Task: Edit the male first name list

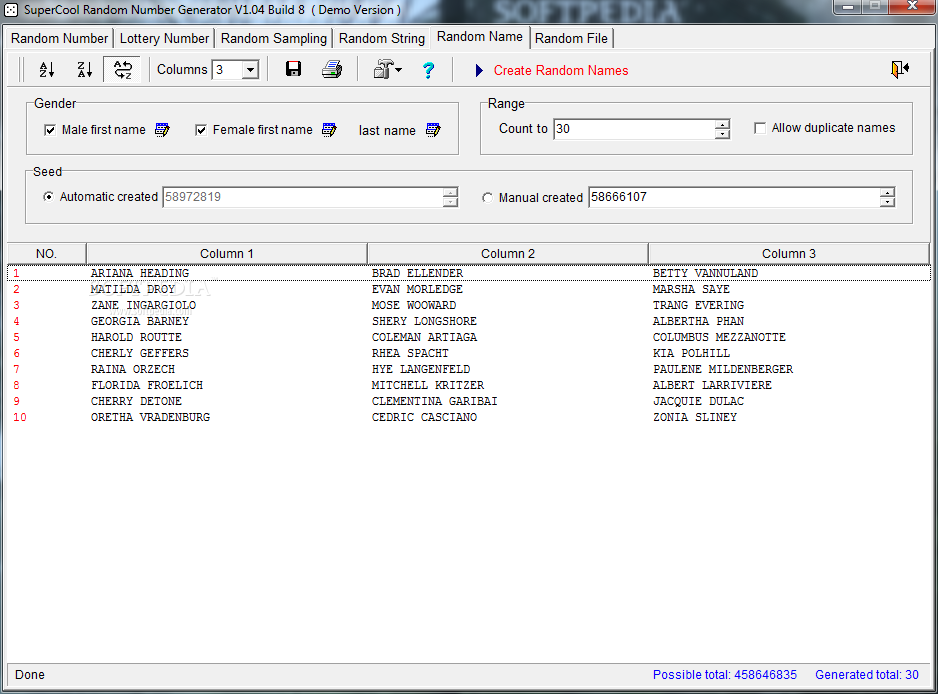Action: point(162,130)
